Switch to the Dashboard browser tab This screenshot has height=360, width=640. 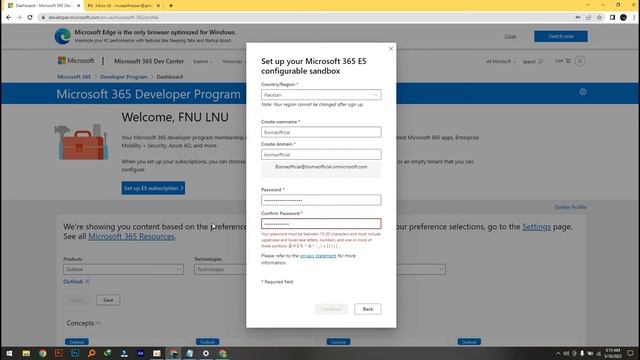coord(42,6)
